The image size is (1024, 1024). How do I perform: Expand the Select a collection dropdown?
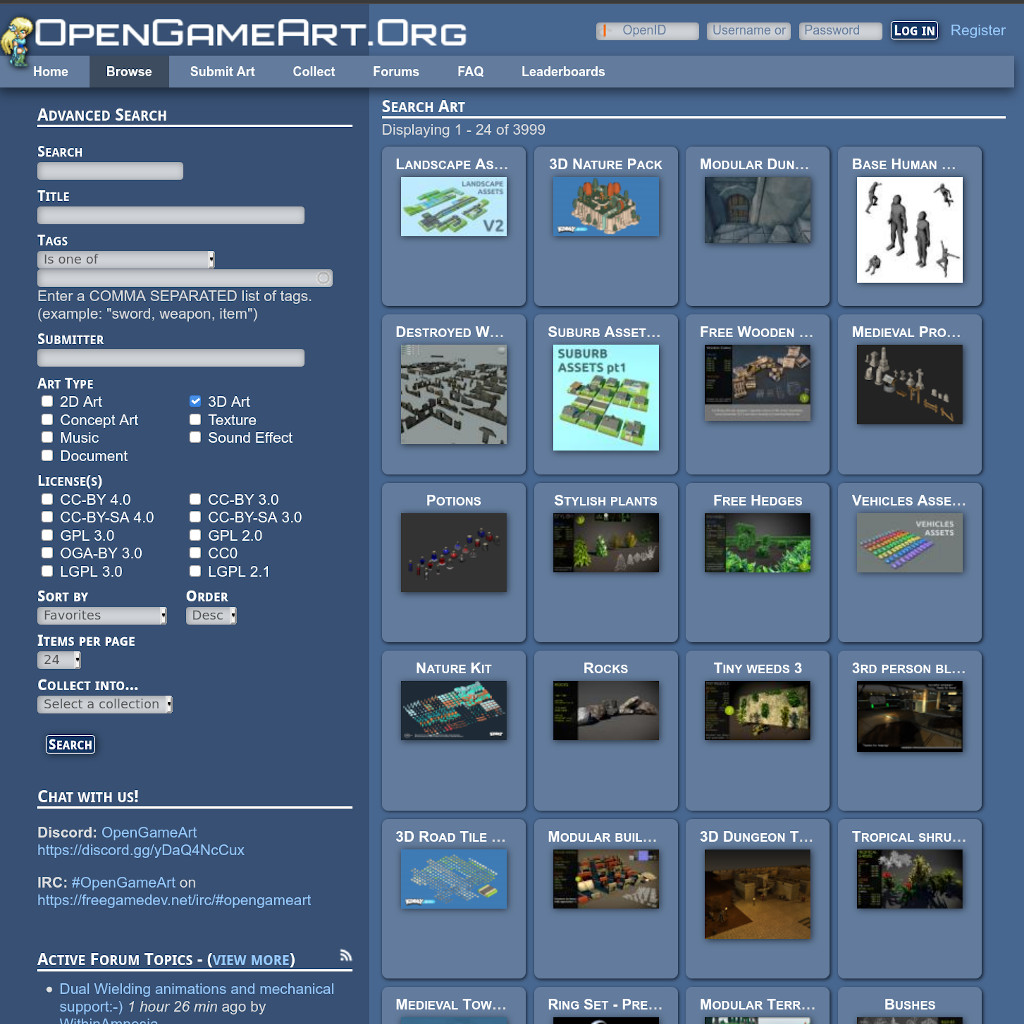pyautogui.click(x=105, y=704)
